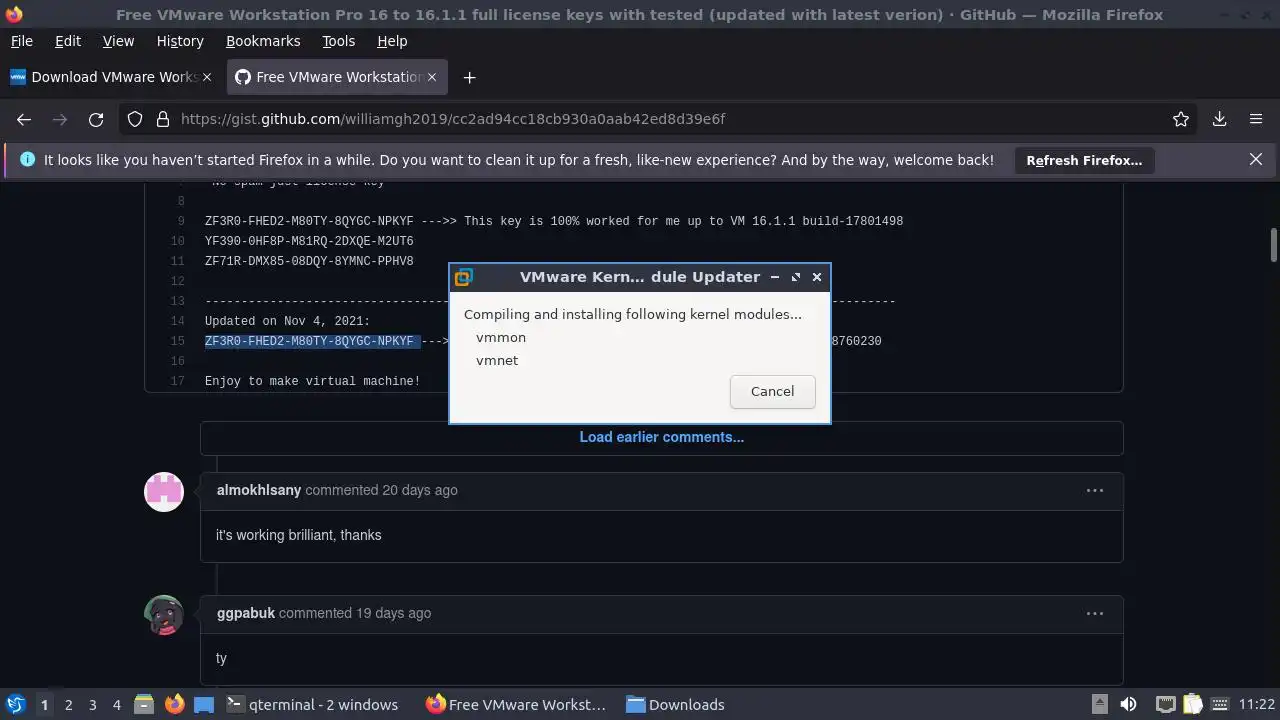1280x720 pixels.
Task: Open the View menu
Action: tap(118, 41)
